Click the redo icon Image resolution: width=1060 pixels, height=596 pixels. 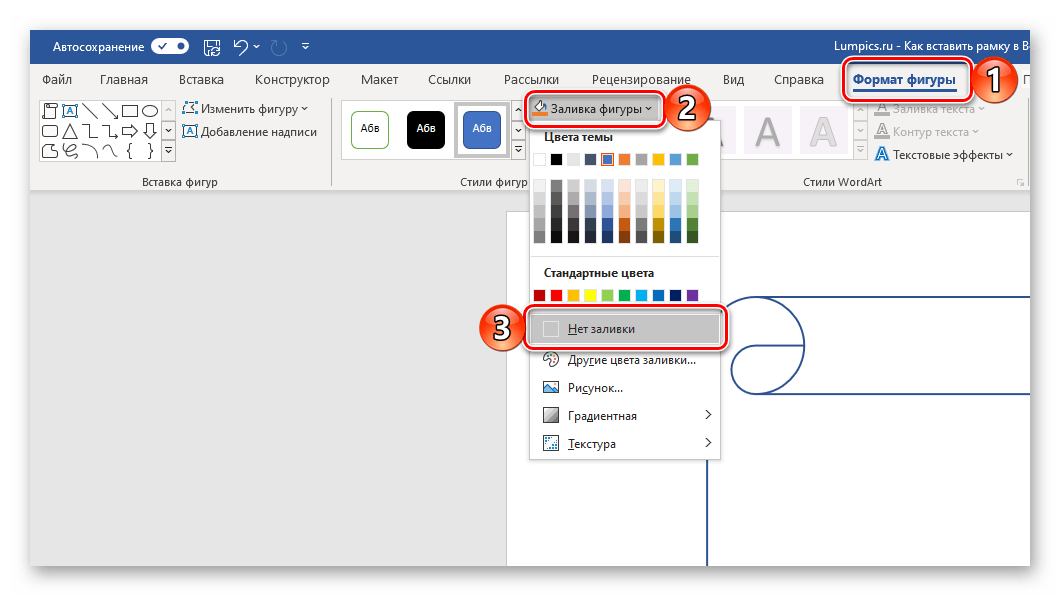279,47
